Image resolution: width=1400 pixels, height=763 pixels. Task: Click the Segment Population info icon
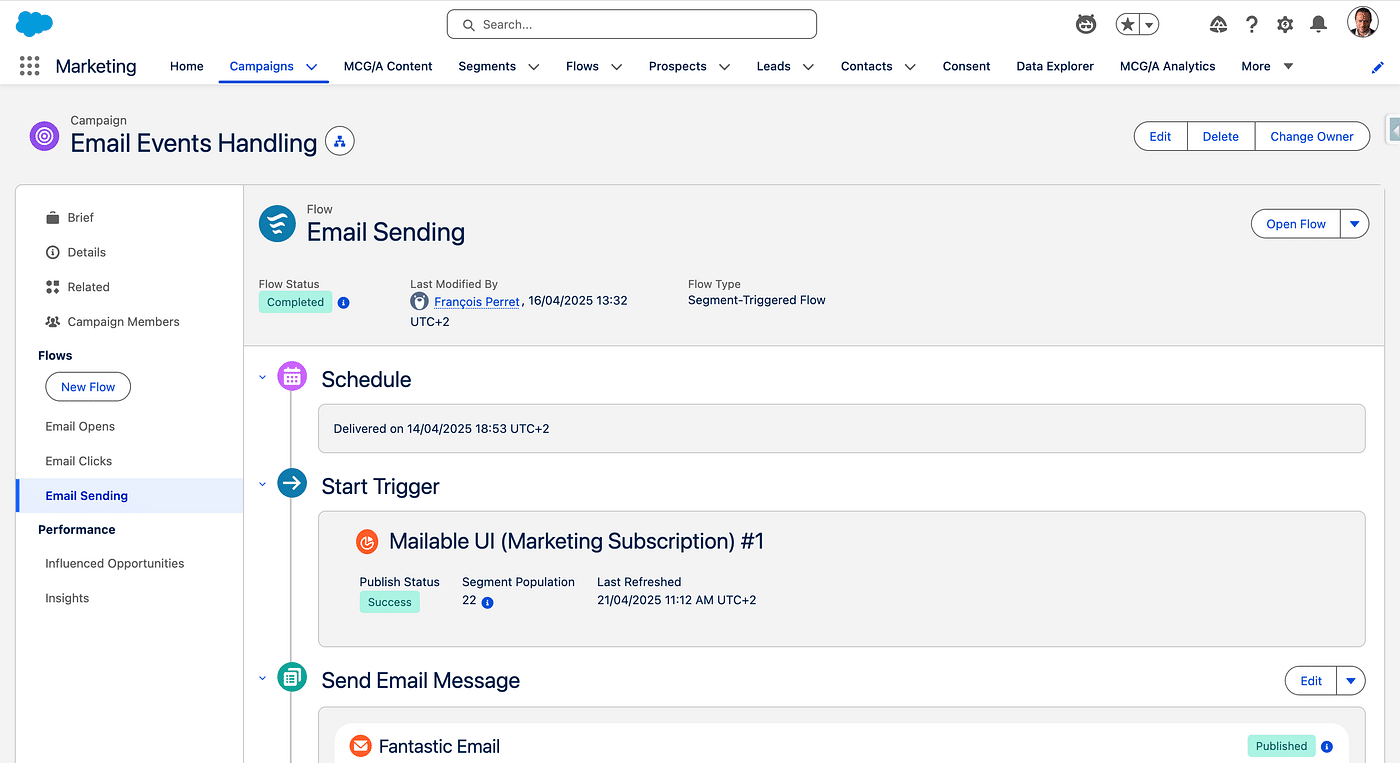click(488, 603)
